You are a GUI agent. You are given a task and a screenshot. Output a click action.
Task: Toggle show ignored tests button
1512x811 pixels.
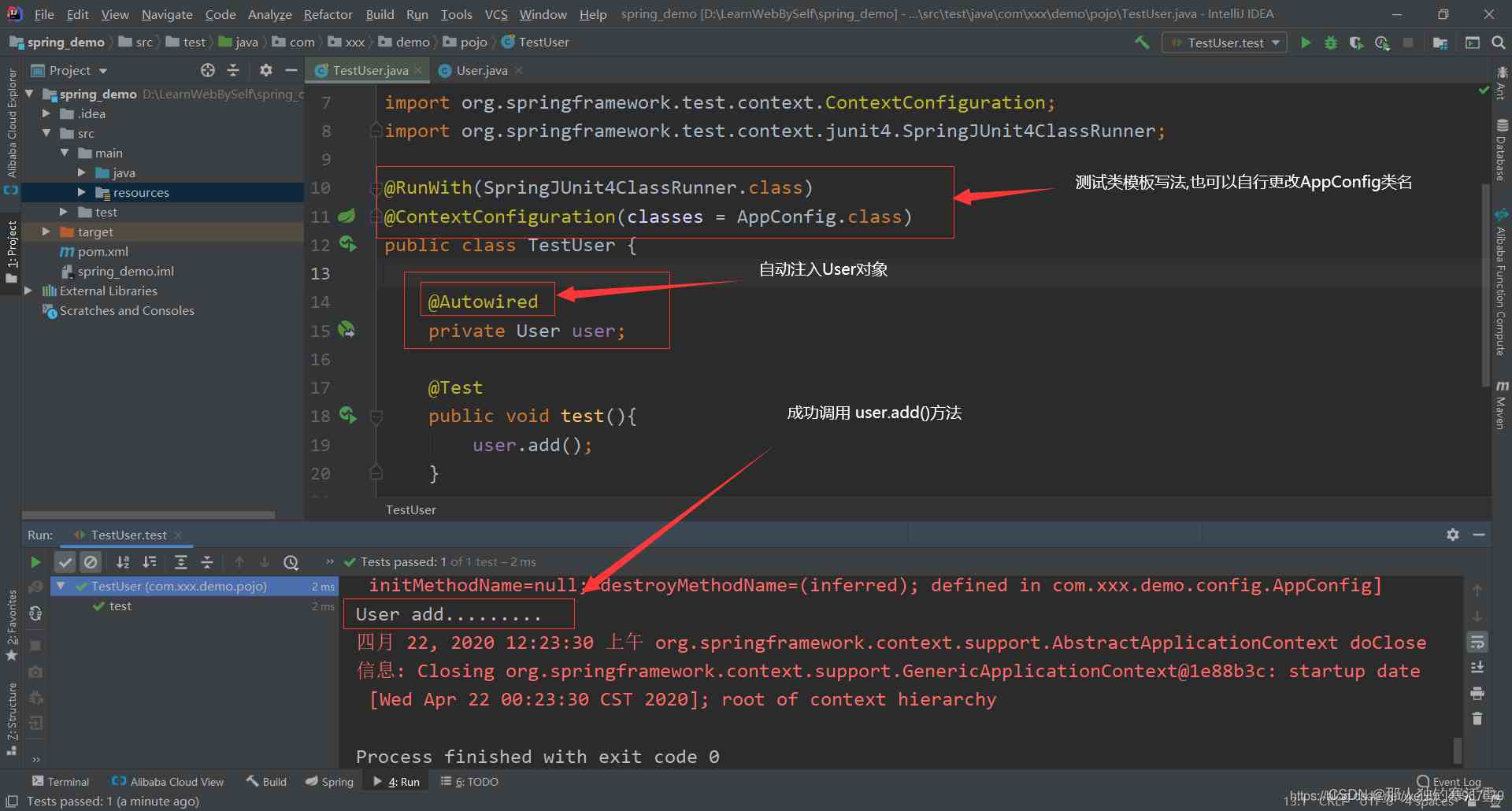[x=91, y=562]
